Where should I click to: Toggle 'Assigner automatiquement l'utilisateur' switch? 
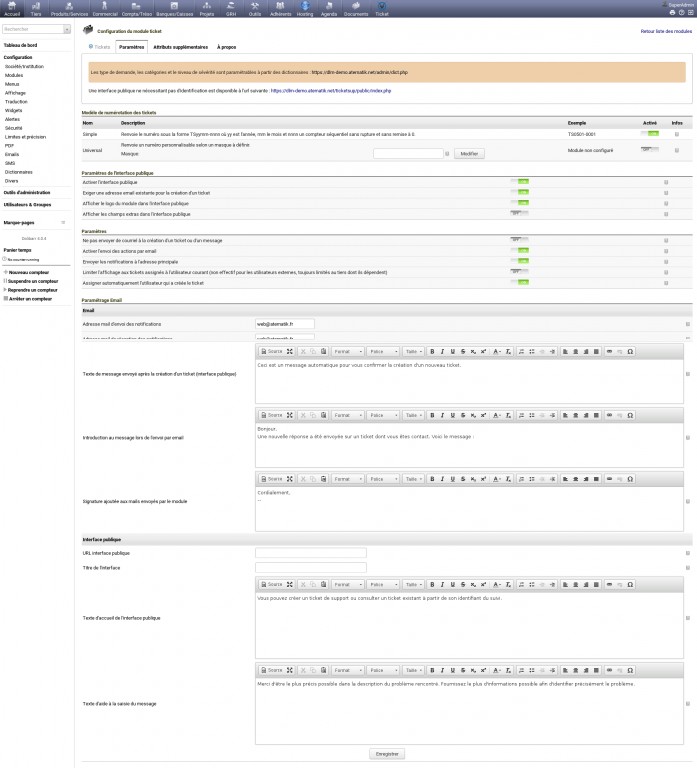coord(519,283)
